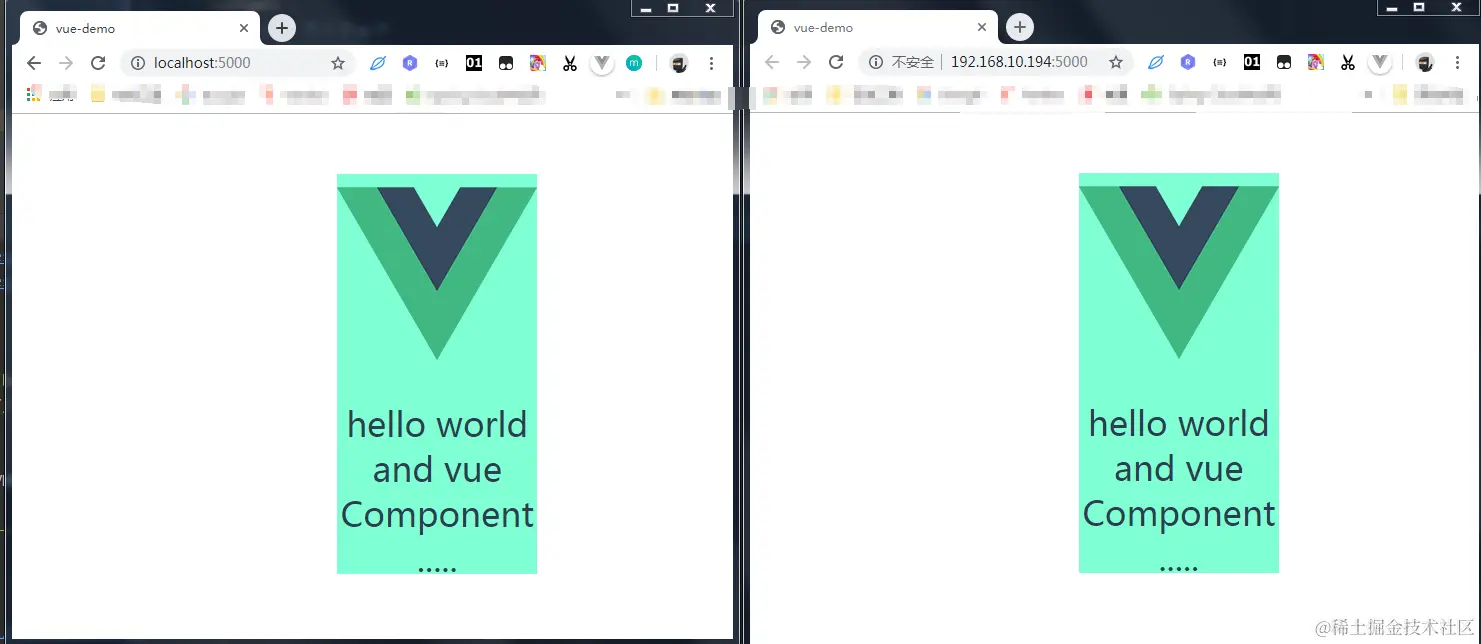Open curly-braces JSON extension in right window
1481x644 pixels.
click(1219, 62)
